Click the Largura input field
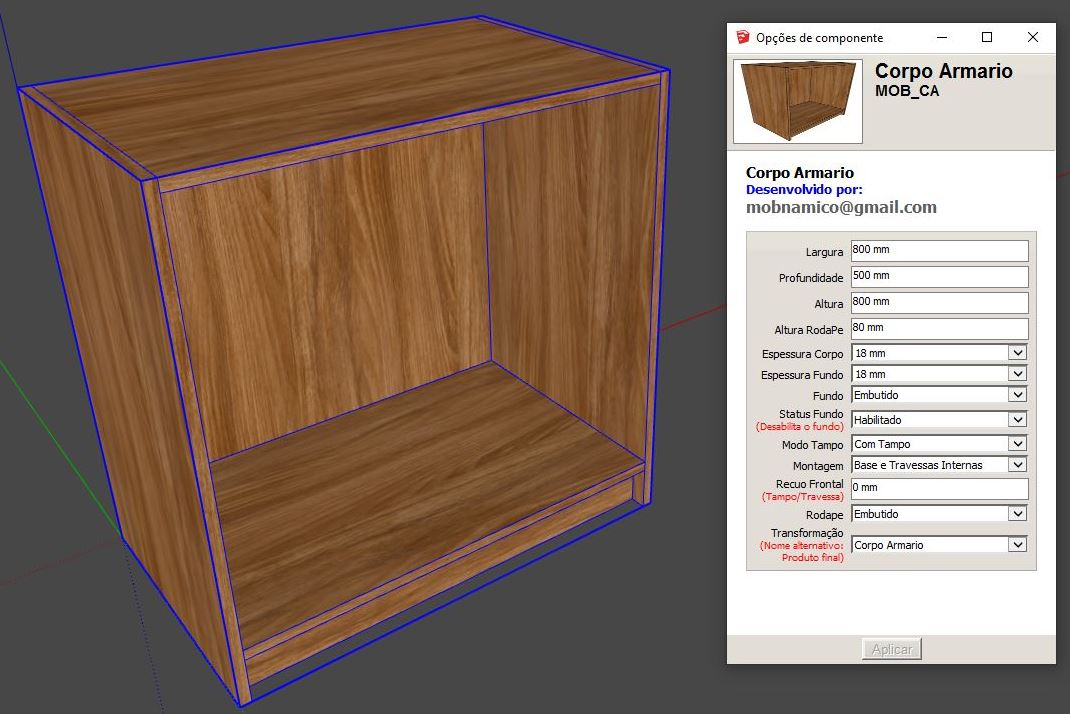 [x=938, y=250]
